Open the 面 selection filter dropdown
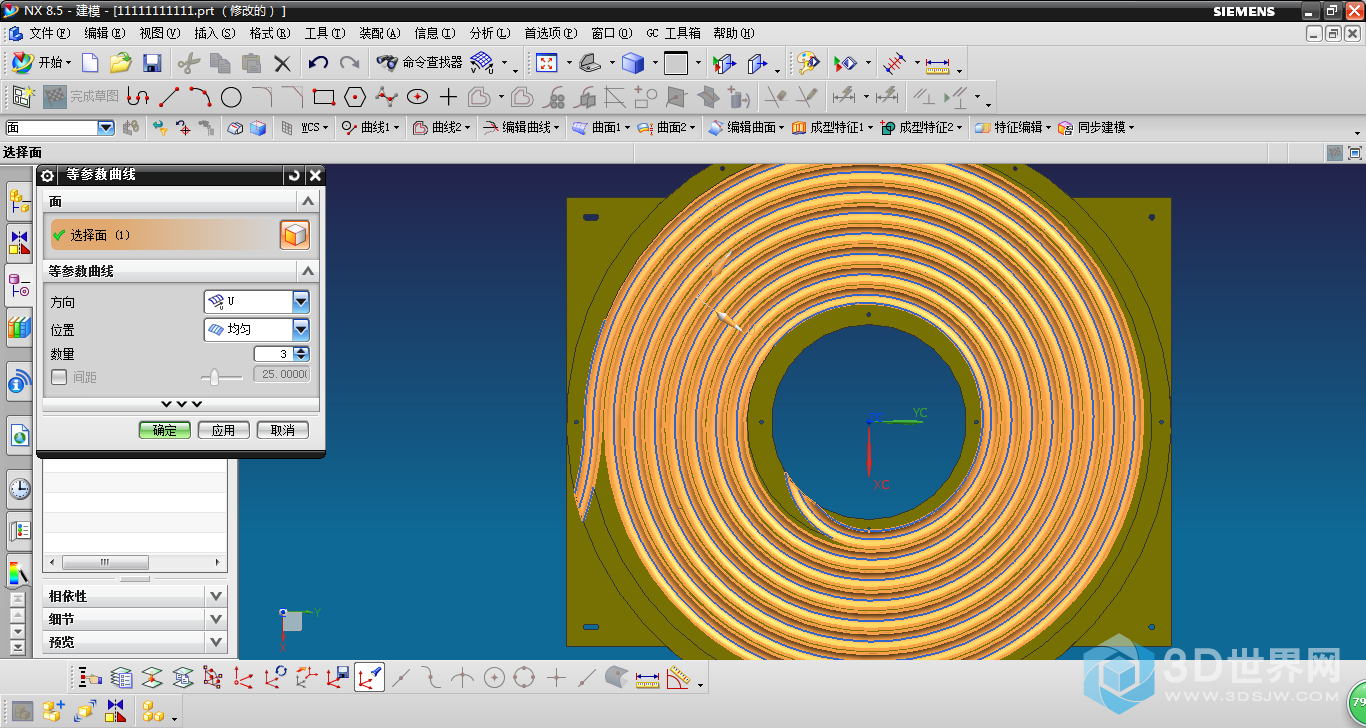The height and width of the screenshot is (728, 1366). pyautogui.click(x=106, y=128)
